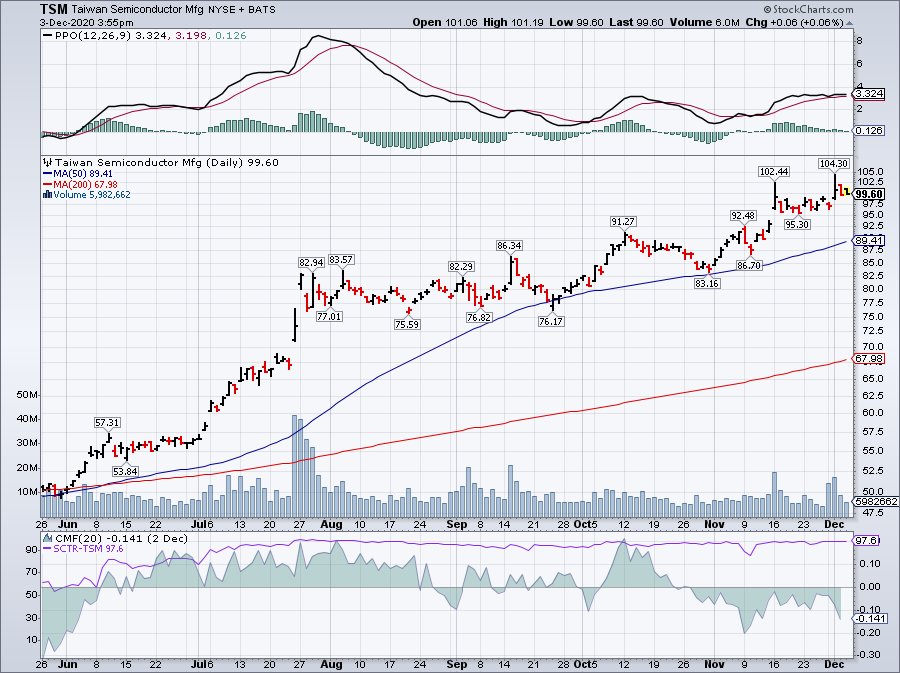Click the 92.48 price annotation
This screenshot has width=900, height=673.
(743, 216)
